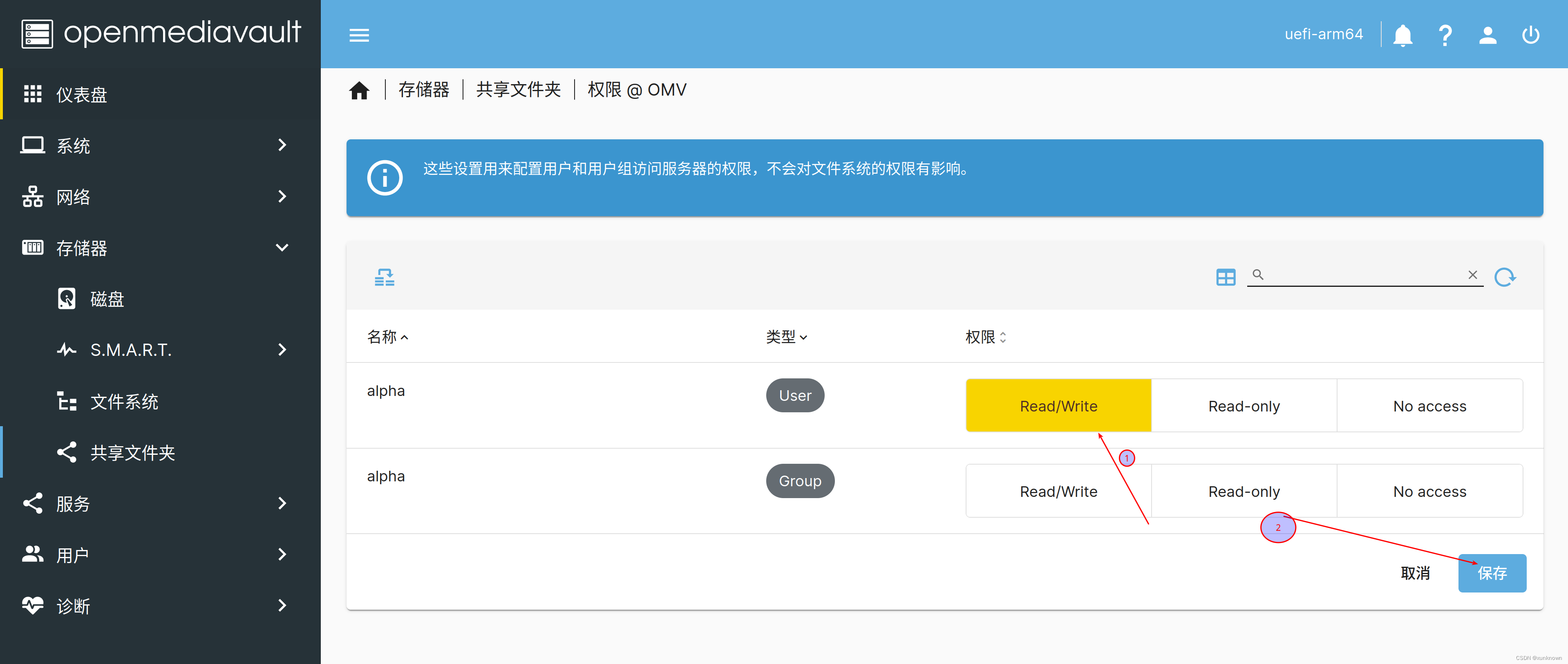Click the home breadcrumb icon
1568x664 pixels.
[359, 91]
